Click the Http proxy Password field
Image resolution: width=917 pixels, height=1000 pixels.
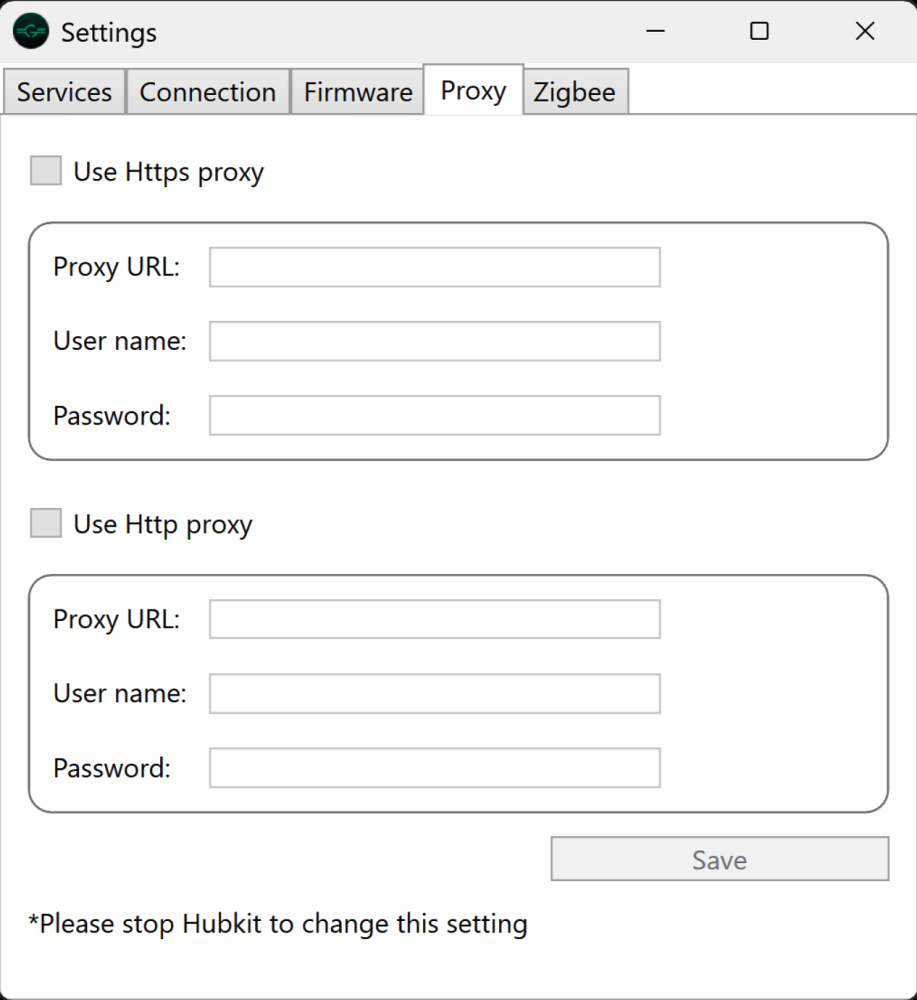434,767
